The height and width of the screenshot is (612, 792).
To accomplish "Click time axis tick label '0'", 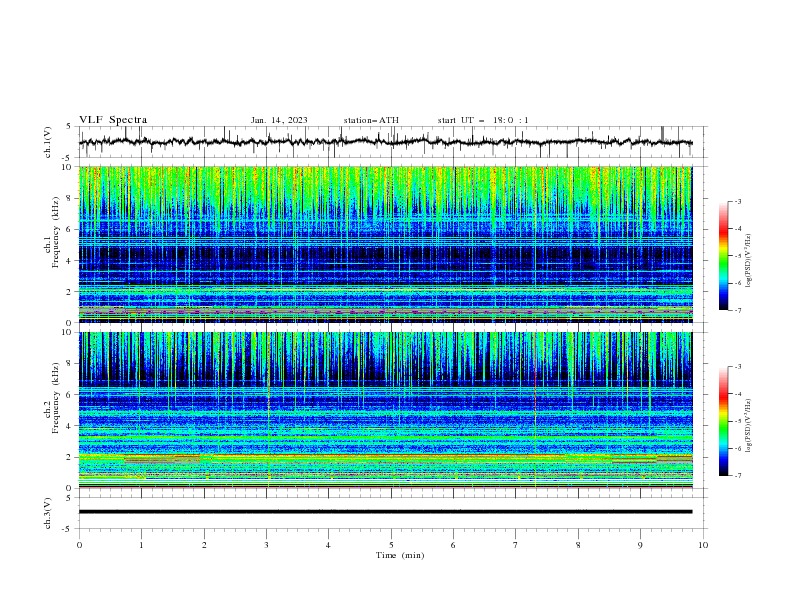I will pyautogui.click(x=79, y=545).
